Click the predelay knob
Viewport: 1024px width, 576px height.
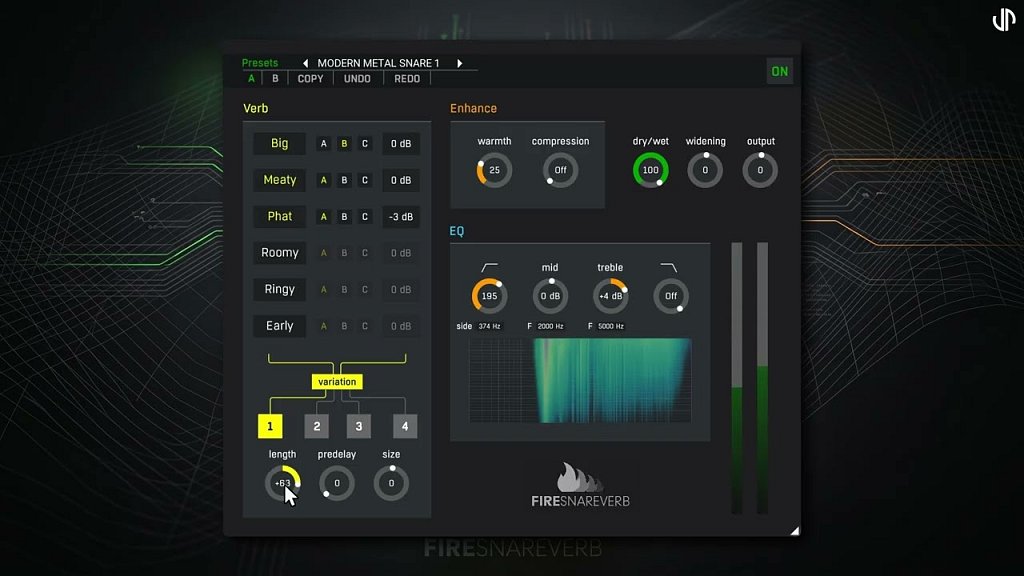point(337,483)
